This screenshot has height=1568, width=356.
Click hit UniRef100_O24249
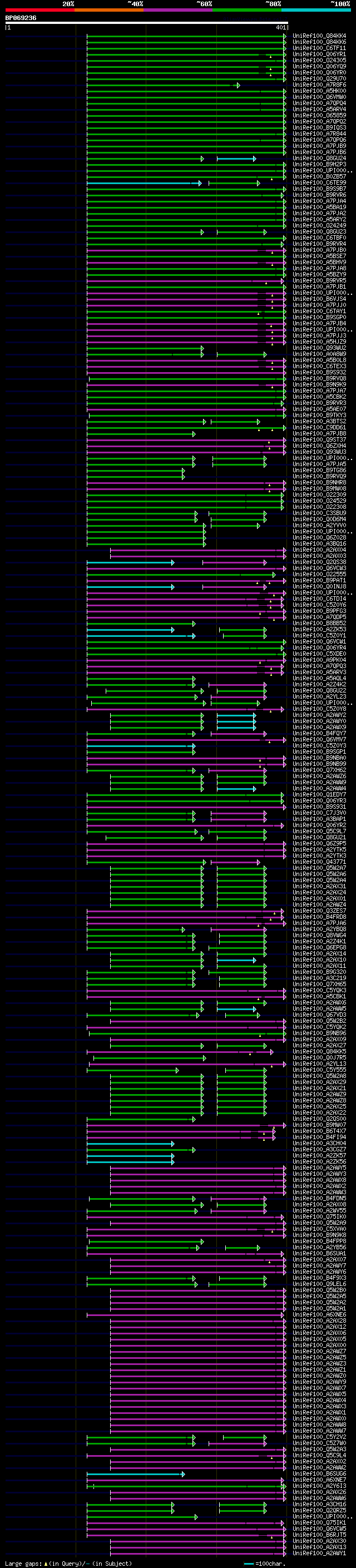319,225
